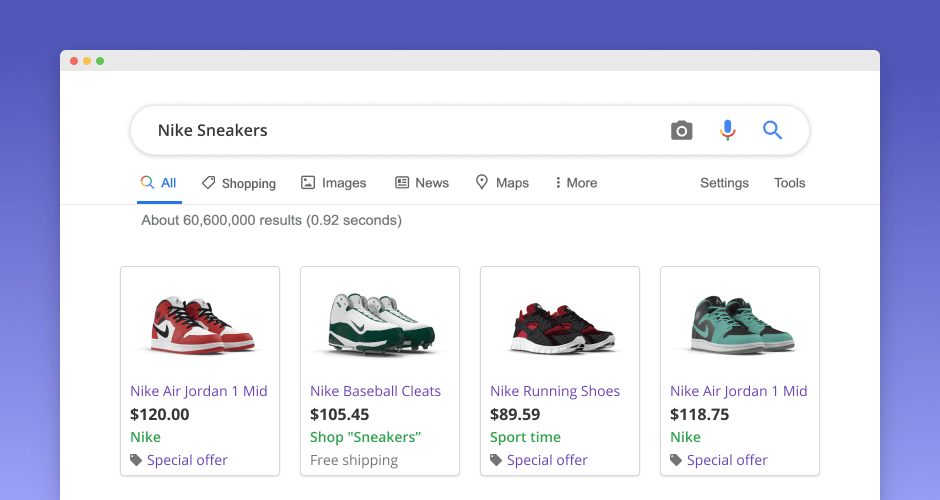940x500 pixels.
Task: Click the $89.59 price text
Action: coord(515,414)
